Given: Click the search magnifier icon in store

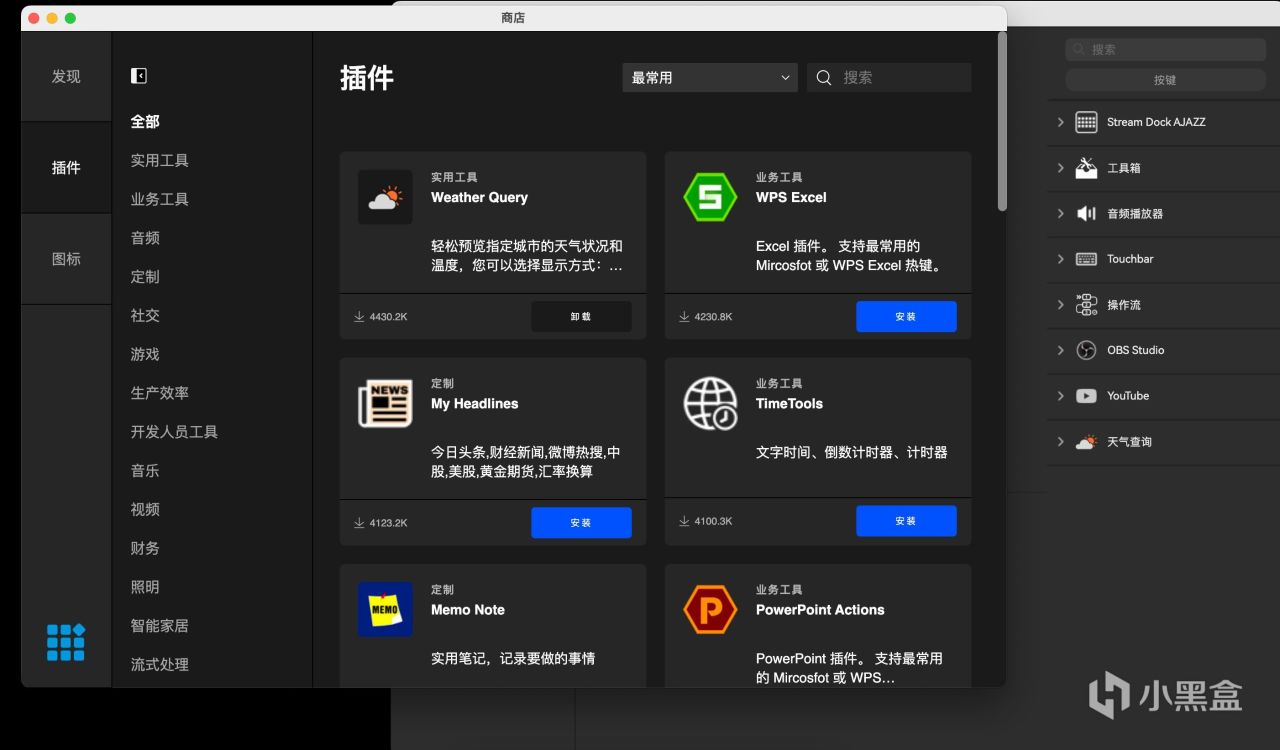Looking at the screenshot, I should [x=824, y=78].
